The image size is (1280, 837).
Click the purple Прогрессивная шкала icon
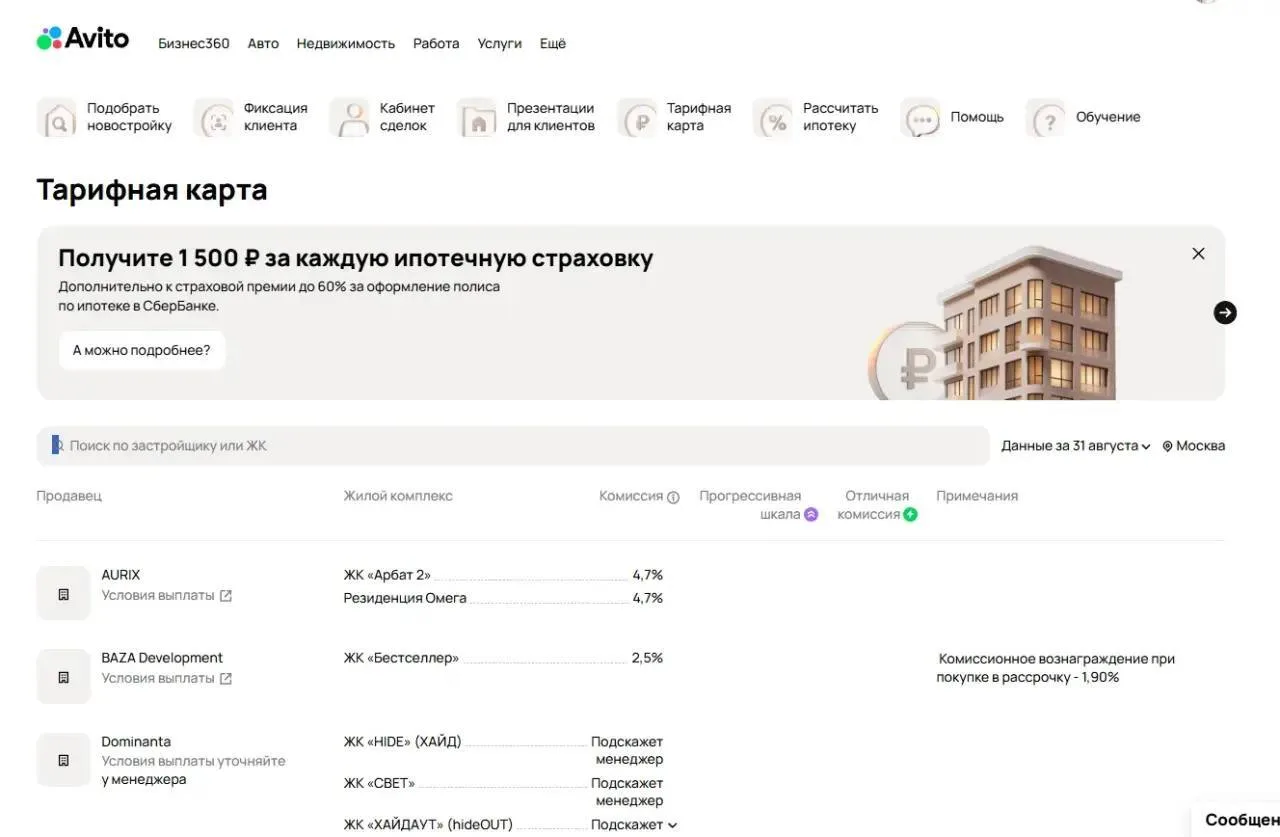click(x=811, y=514)
